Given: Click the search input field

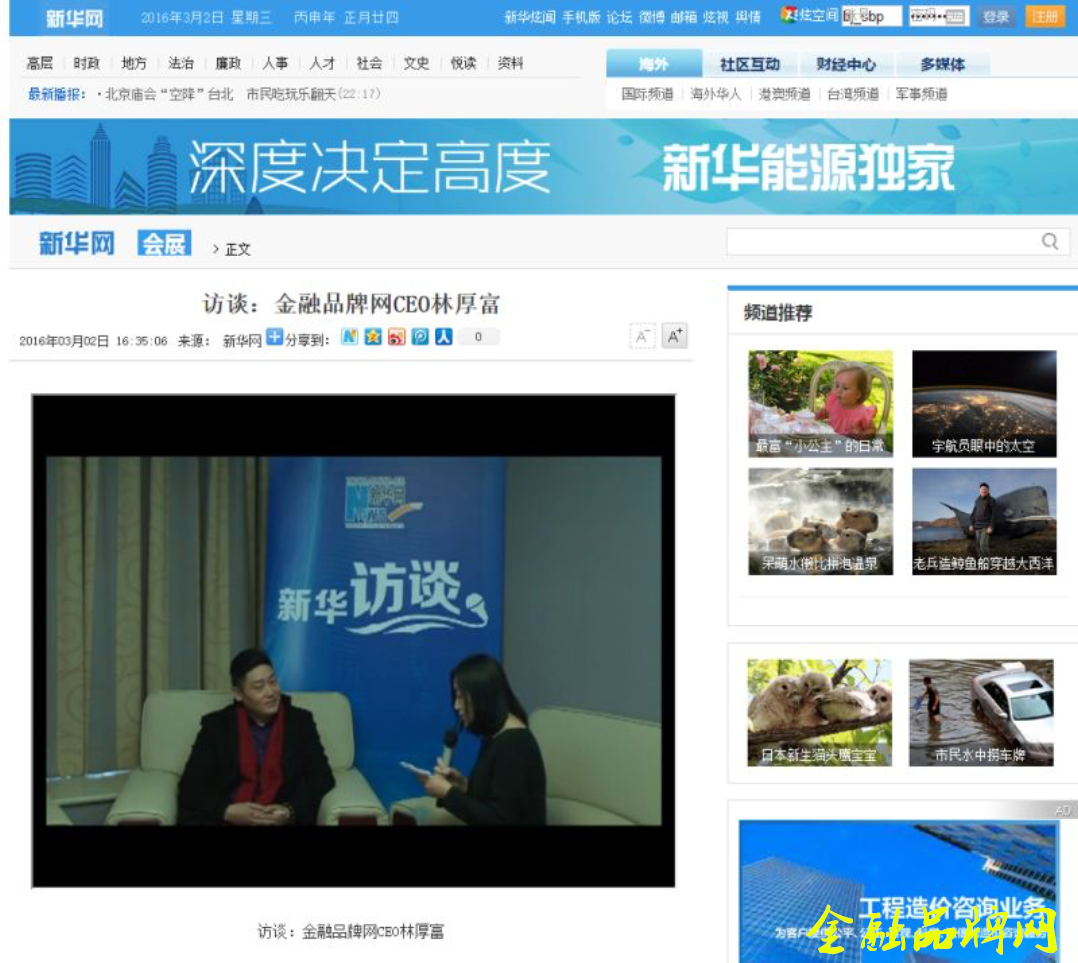Looking at the screenshot, I should click(882, 241).
